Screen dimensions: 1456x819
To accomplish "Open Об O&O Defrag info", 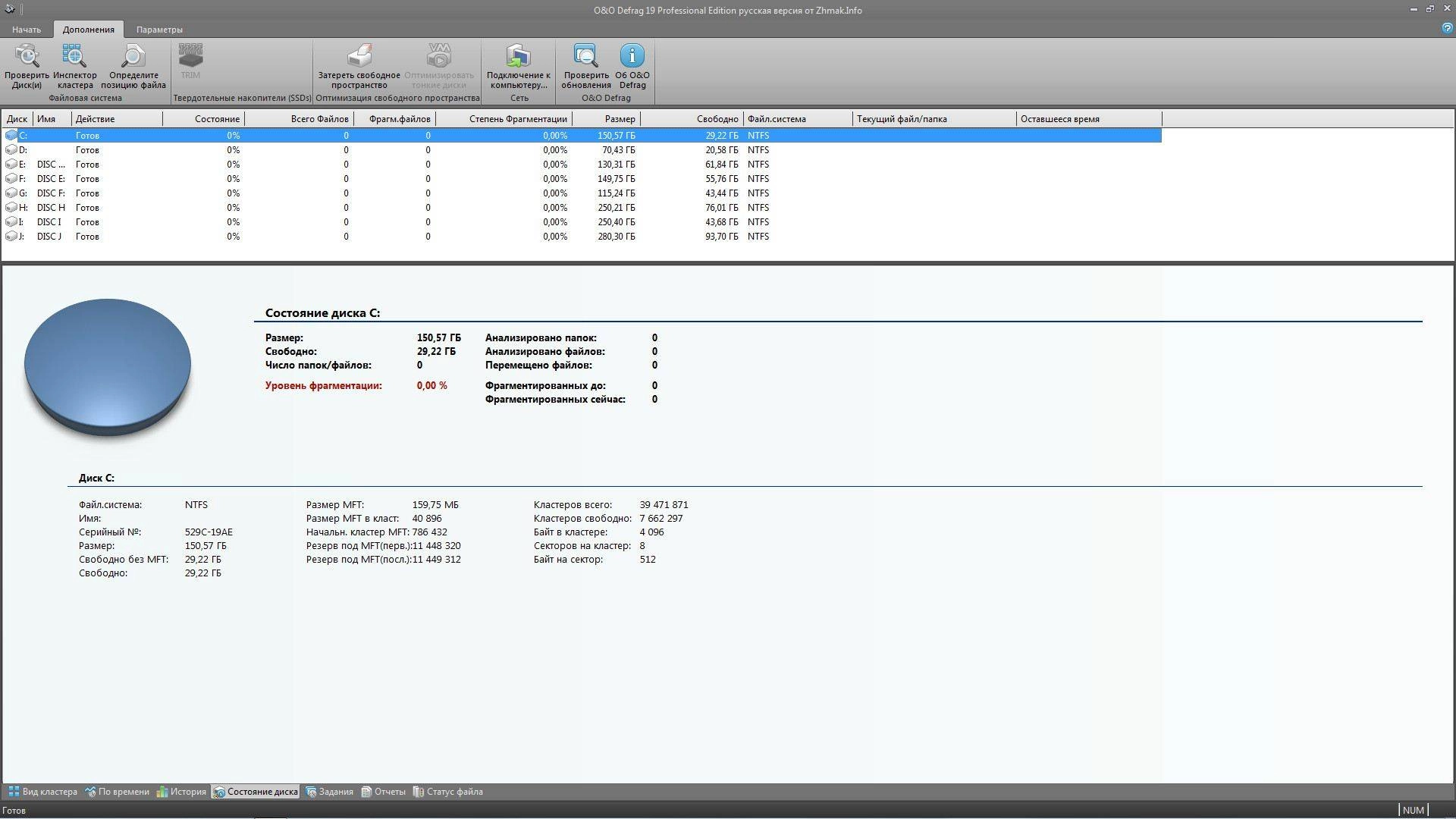I will coord(632,67).
